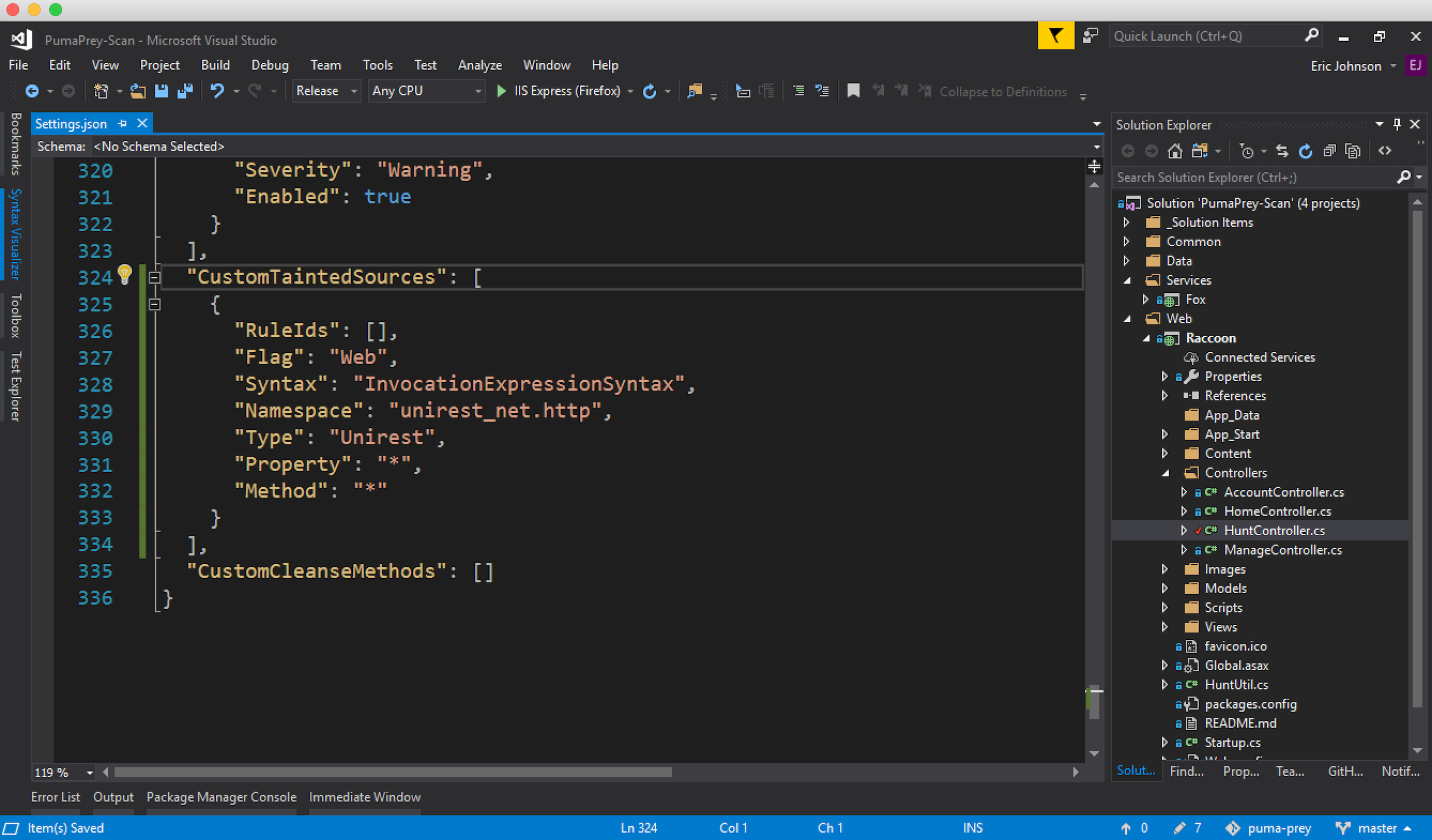1432x840 pixels.
Task: Collapse the object block on line 325
Action: 154,305
